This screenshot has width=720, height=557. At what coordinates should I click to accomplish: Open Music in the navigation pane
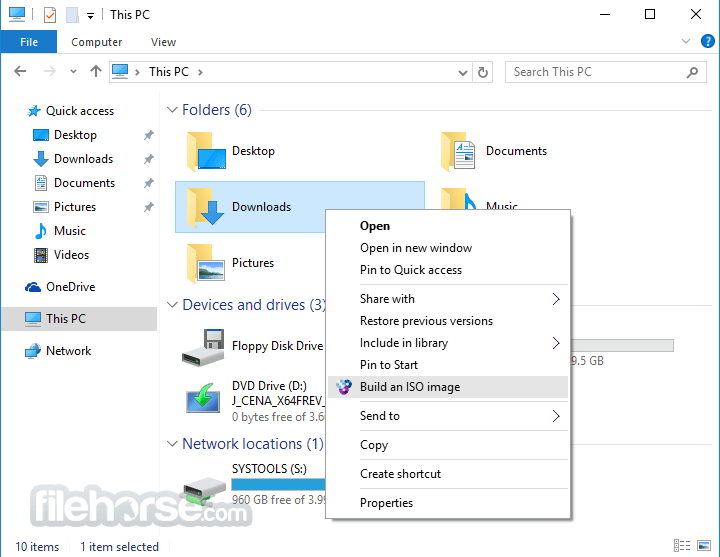tap(59, 231)
